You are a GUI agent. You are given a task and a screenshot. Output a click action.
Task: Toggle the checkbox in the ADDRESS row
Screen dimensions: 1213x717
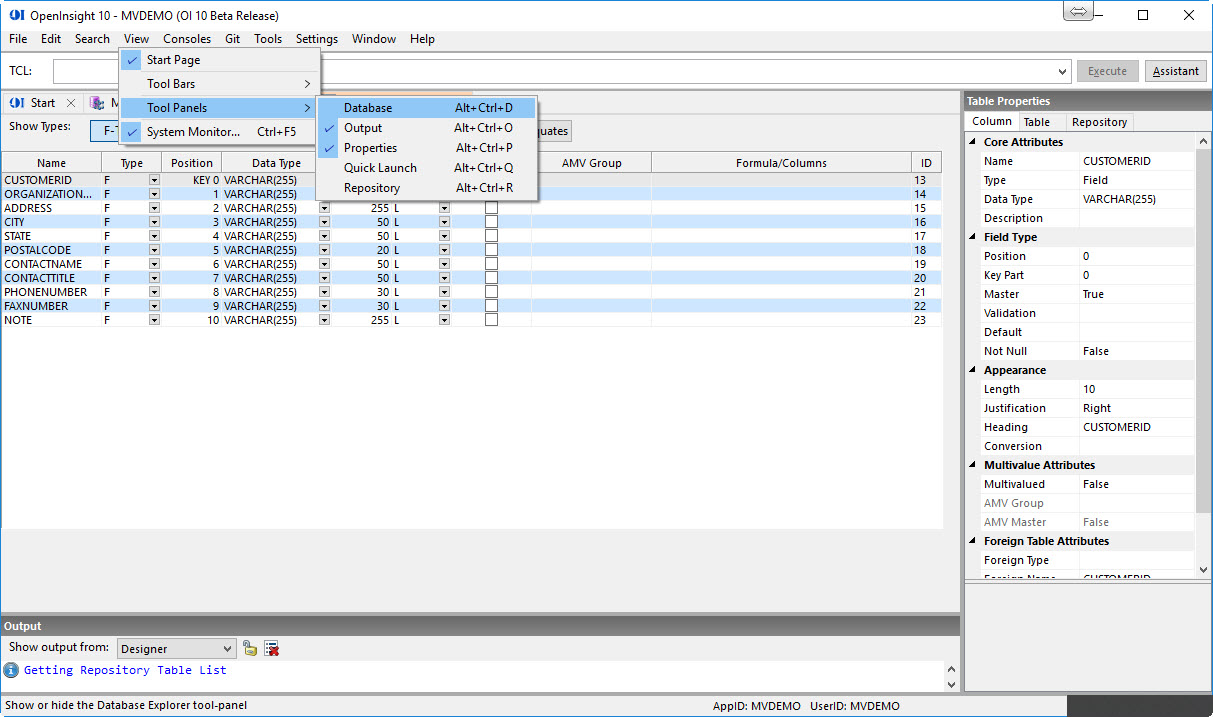(x=491, y=208)
